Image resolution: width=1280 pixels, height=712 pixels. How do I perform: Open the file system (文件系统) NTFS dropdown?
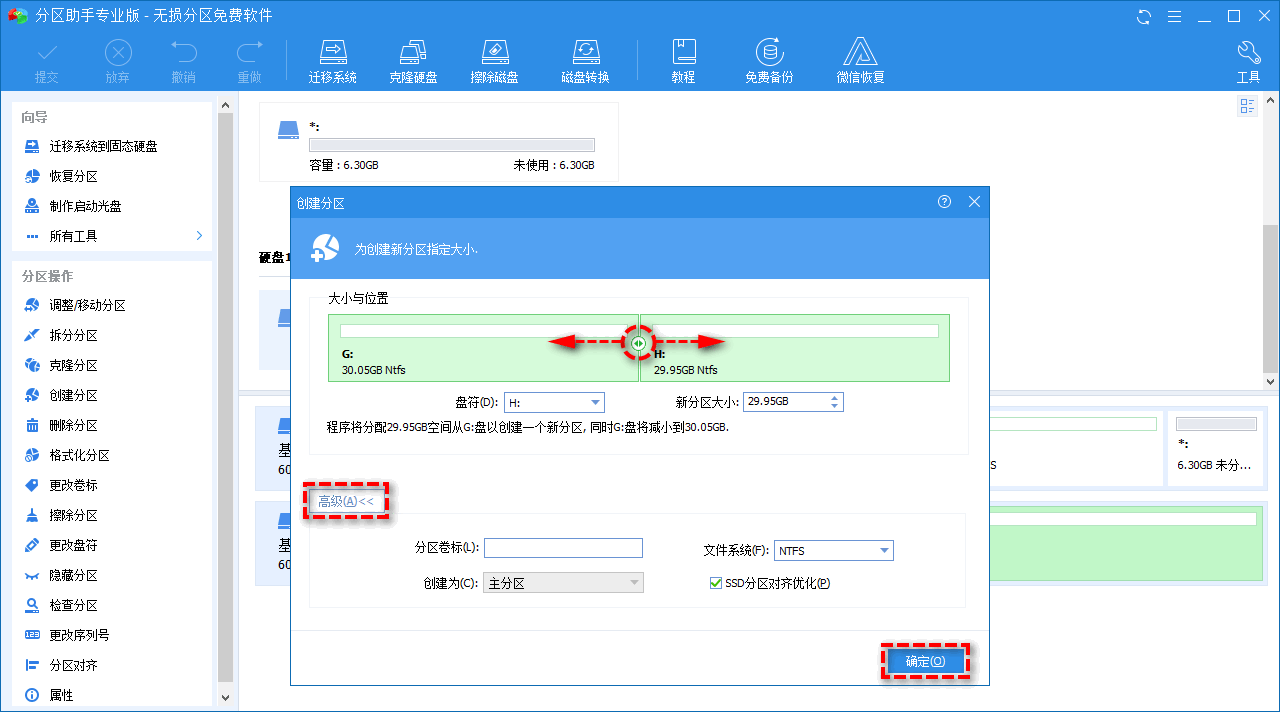point(834,551)
